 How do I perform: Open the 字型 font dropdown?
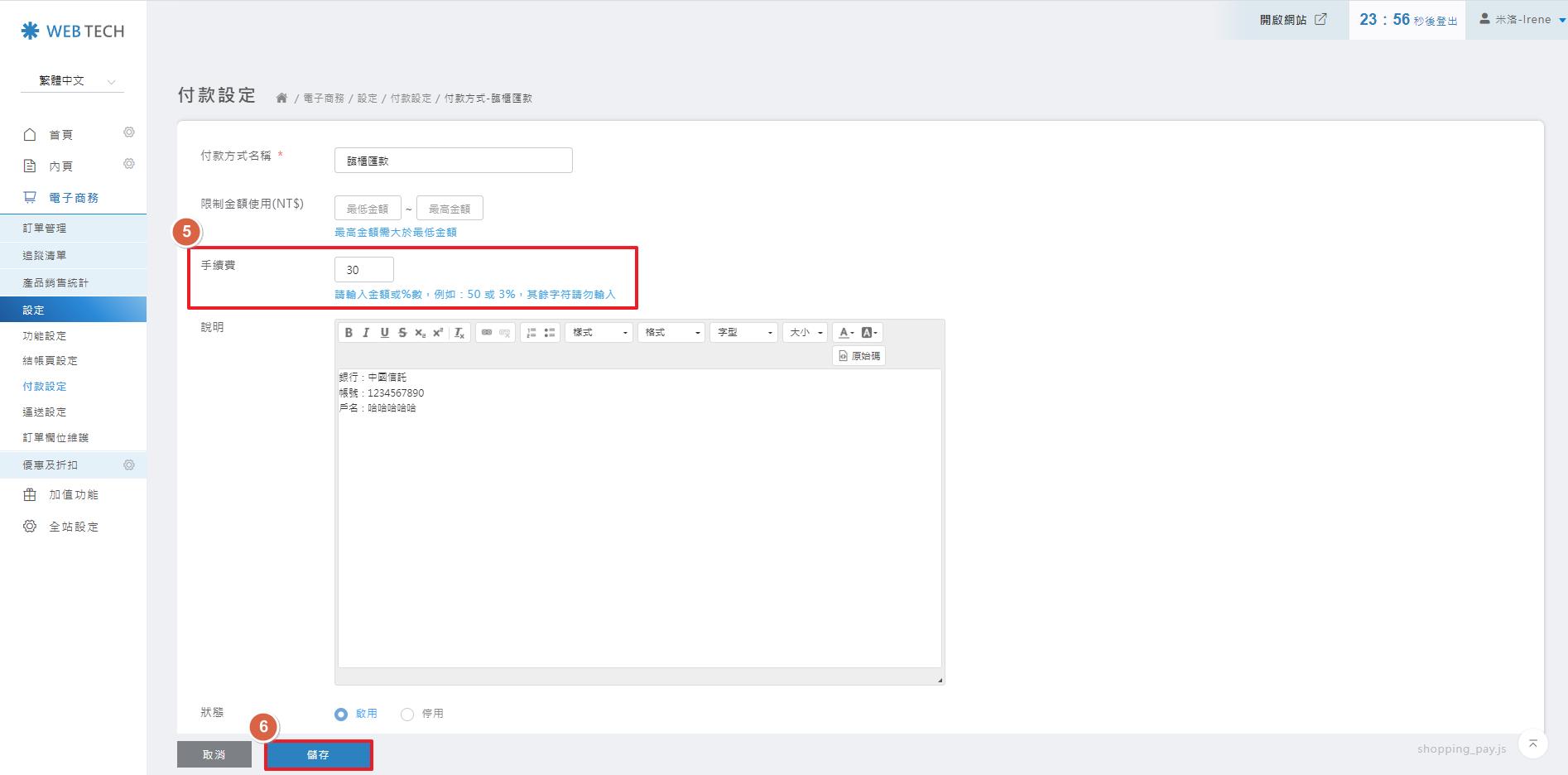[x=743, y=333]
